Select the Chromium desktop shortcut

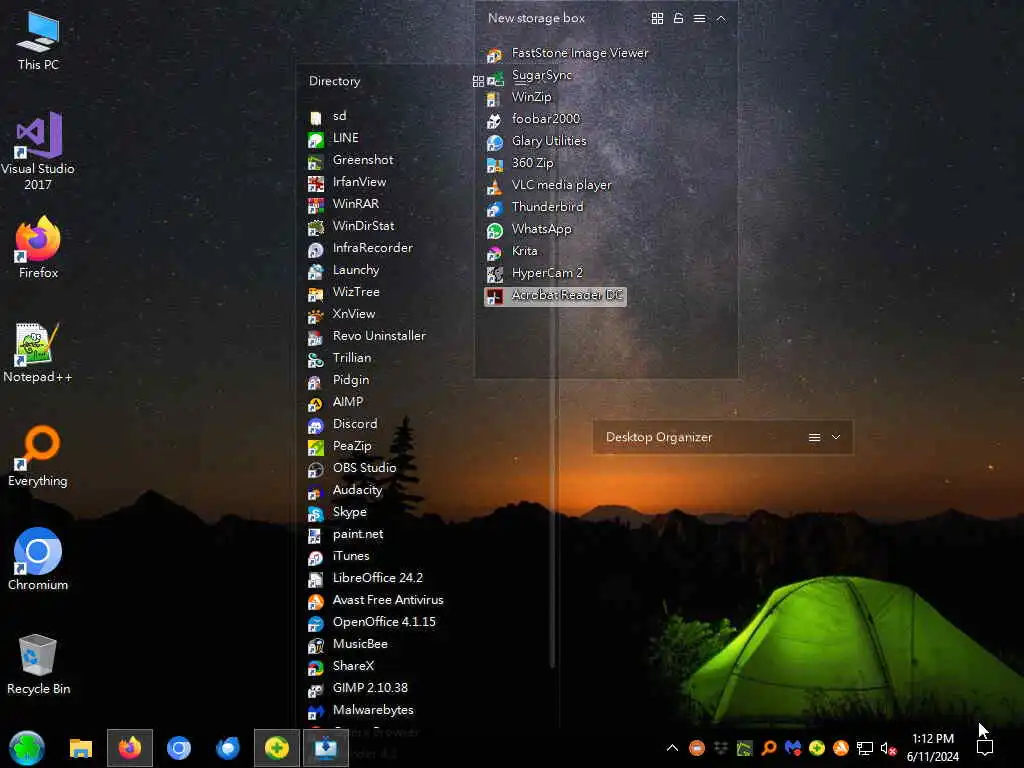(38, 560)
